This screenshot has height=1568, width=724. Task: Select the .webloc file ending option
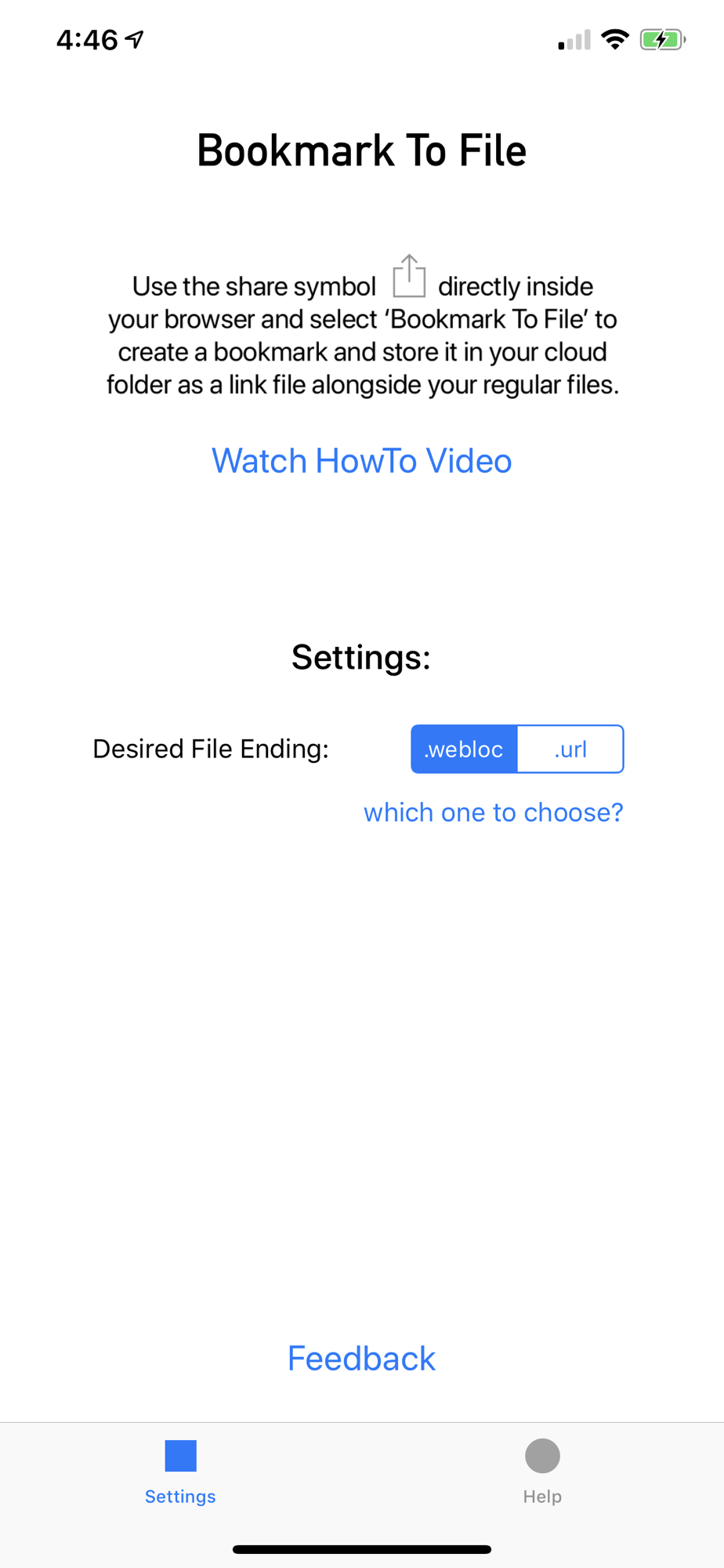pos(464,749)
